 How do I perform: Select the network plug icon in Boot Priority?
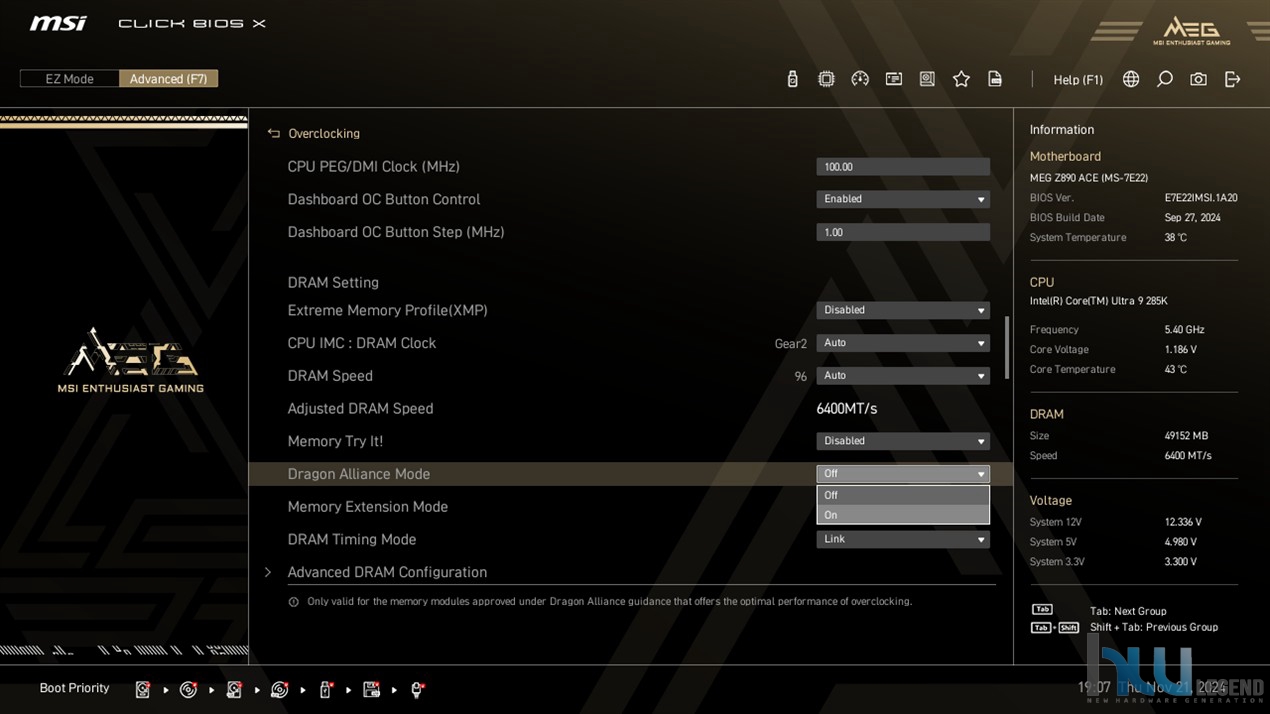coord(417,690)
